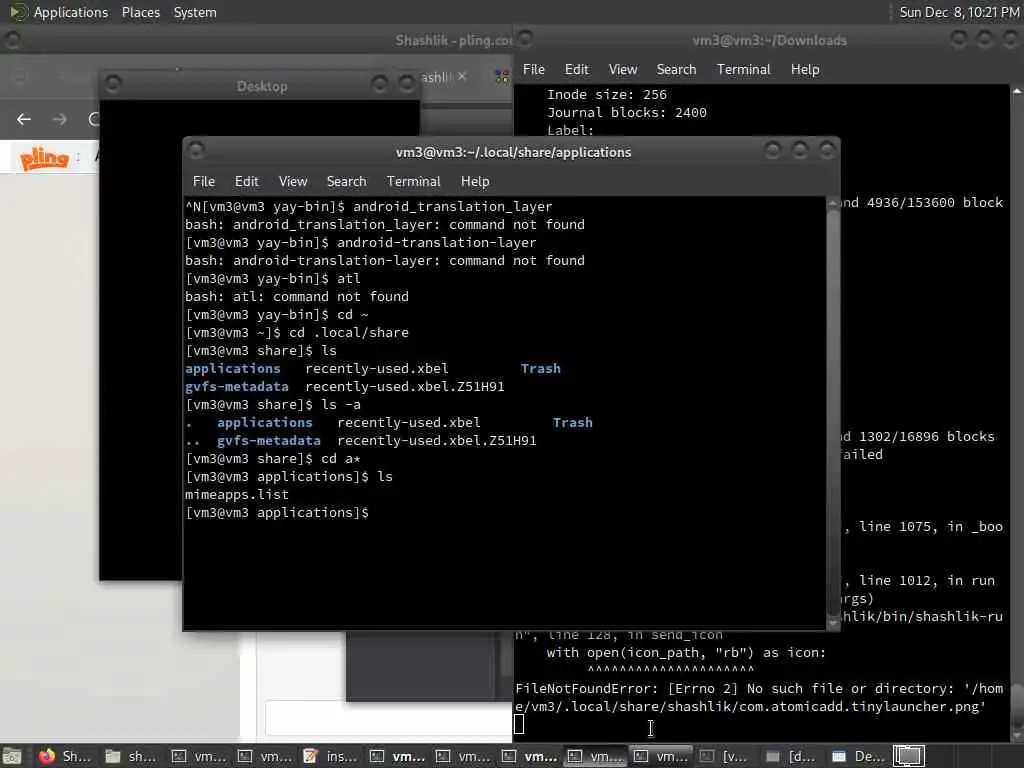Click the distro logo icon beside Applications
The image size is (1024, 768).
tap(18, 12)
